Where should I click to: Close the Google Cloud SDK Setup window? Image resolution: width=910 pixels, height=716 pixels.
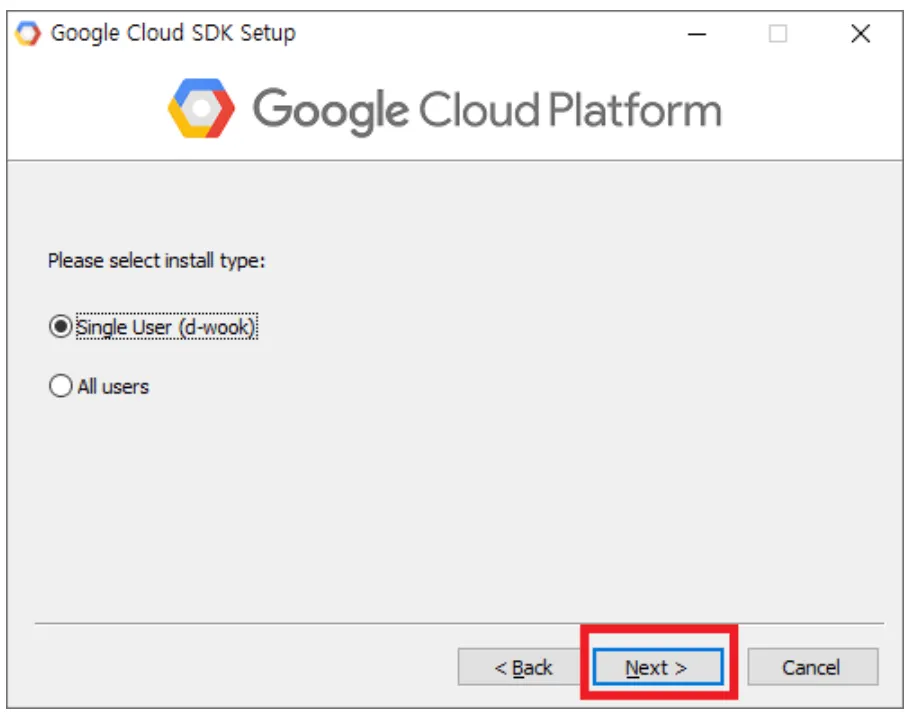pyautogui.click(x=860, y=34)
